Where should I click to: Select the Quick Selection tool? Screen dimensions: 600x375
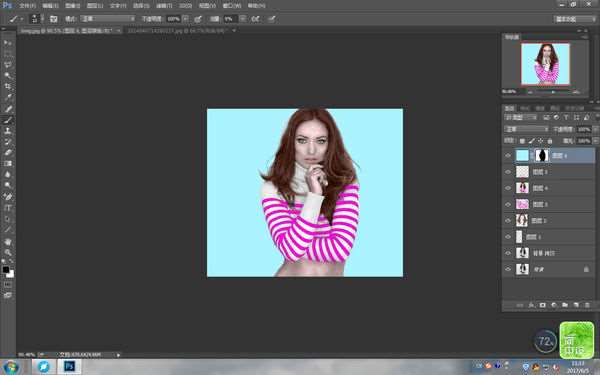click(x=8, y=75)
